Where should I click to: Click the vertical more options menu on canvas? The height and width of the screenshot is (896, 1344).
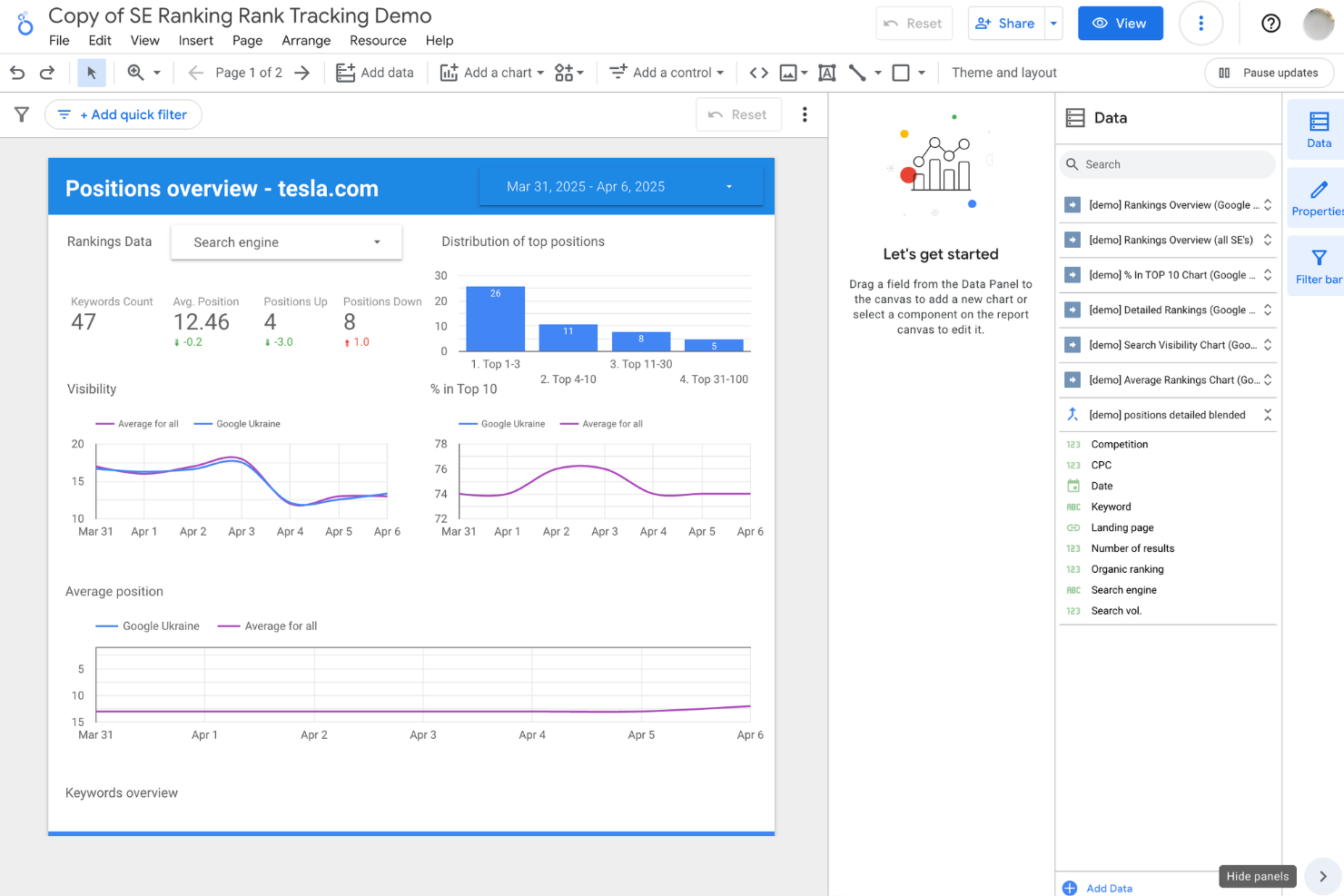(805, 114)
